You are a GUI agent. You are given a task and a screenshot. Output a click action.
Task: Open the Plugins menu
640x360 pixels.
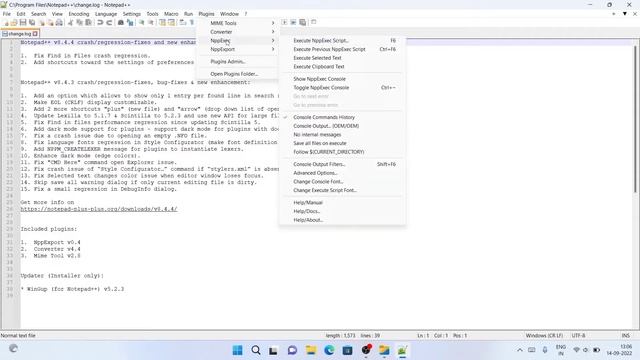[x=206, y=14]
